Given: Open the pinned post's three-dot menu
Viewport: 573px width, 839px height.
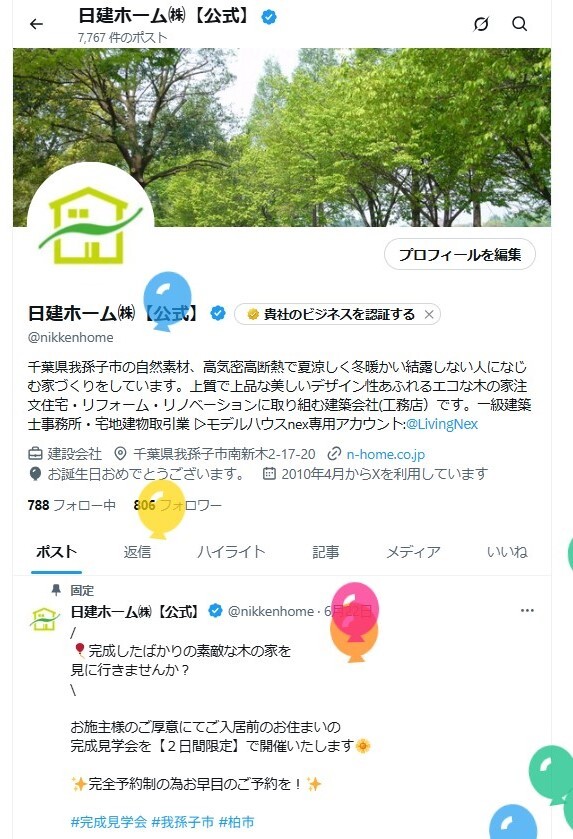Looking at the screenshot, I should (x=527, y=611).
